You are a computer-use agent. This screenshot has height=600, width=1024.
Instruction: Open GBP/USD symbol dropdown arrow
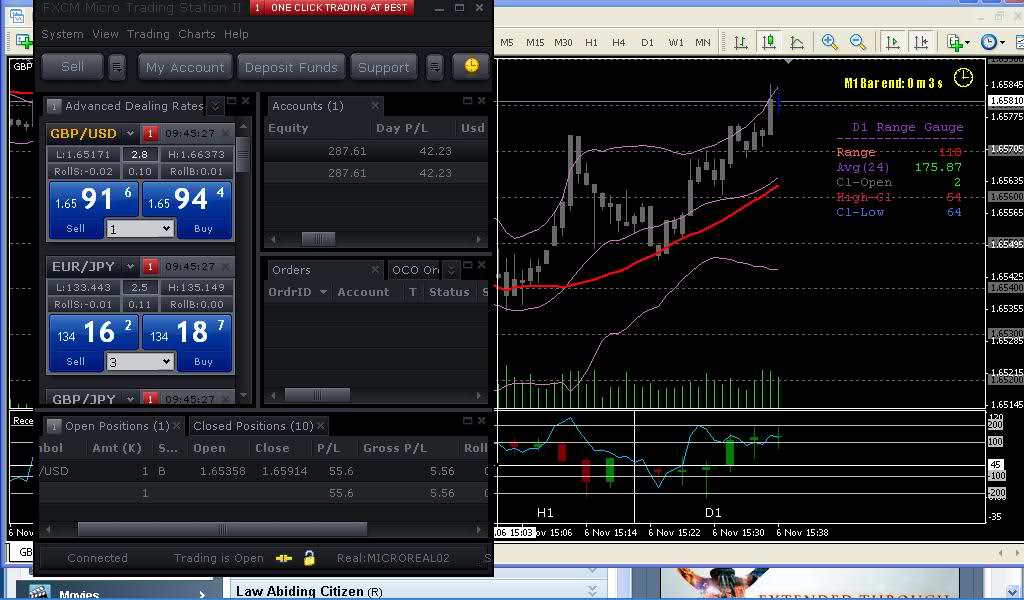(130, 133)
